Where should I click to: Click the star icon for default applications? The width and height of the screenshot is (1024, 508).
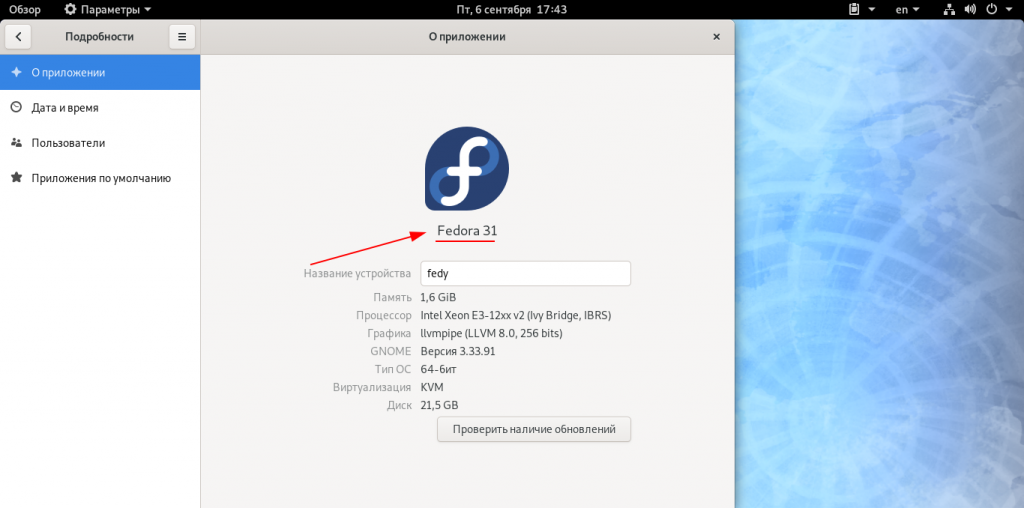16,178
